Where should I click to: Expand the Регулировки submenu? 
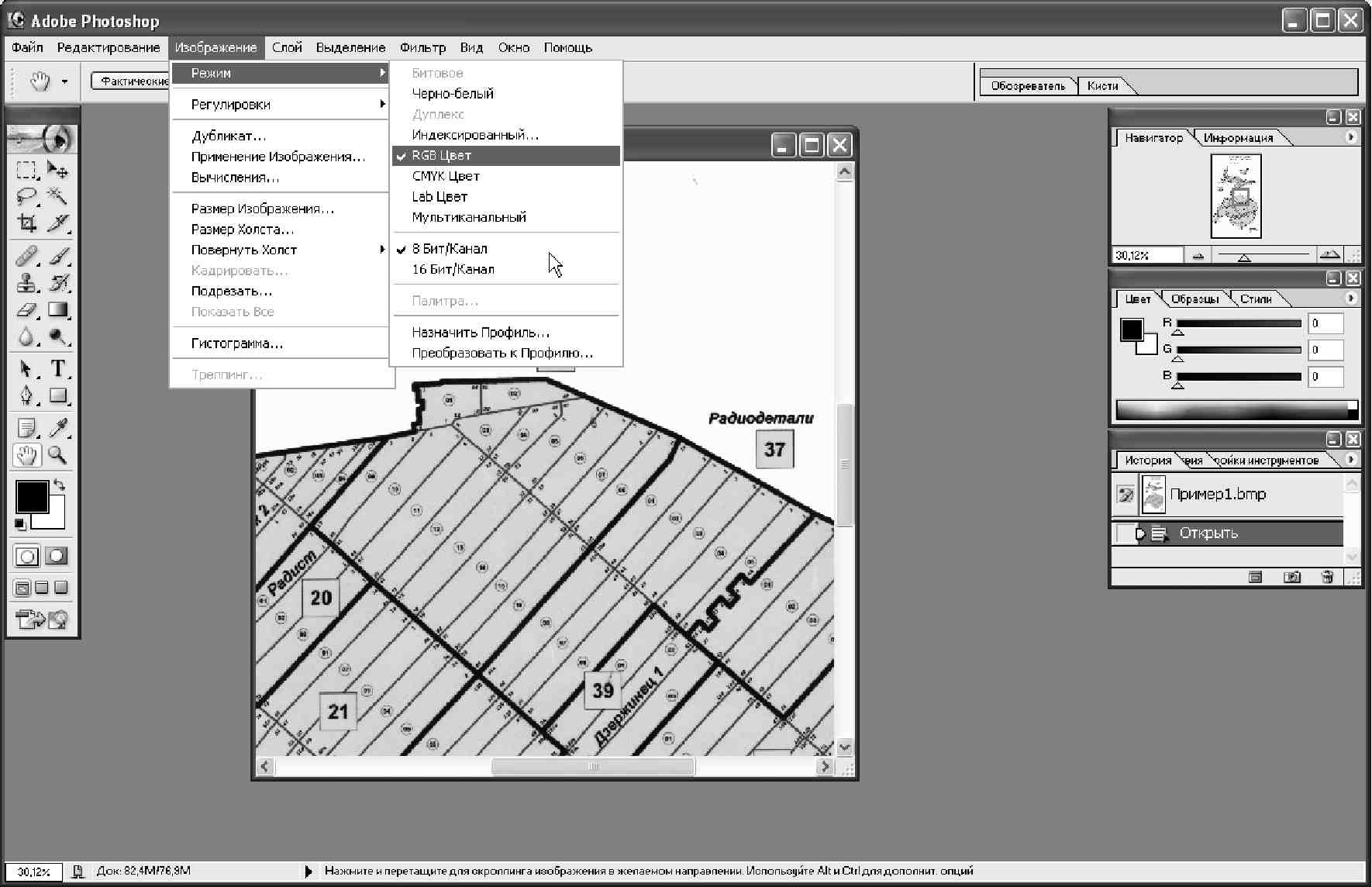[280, 104]
